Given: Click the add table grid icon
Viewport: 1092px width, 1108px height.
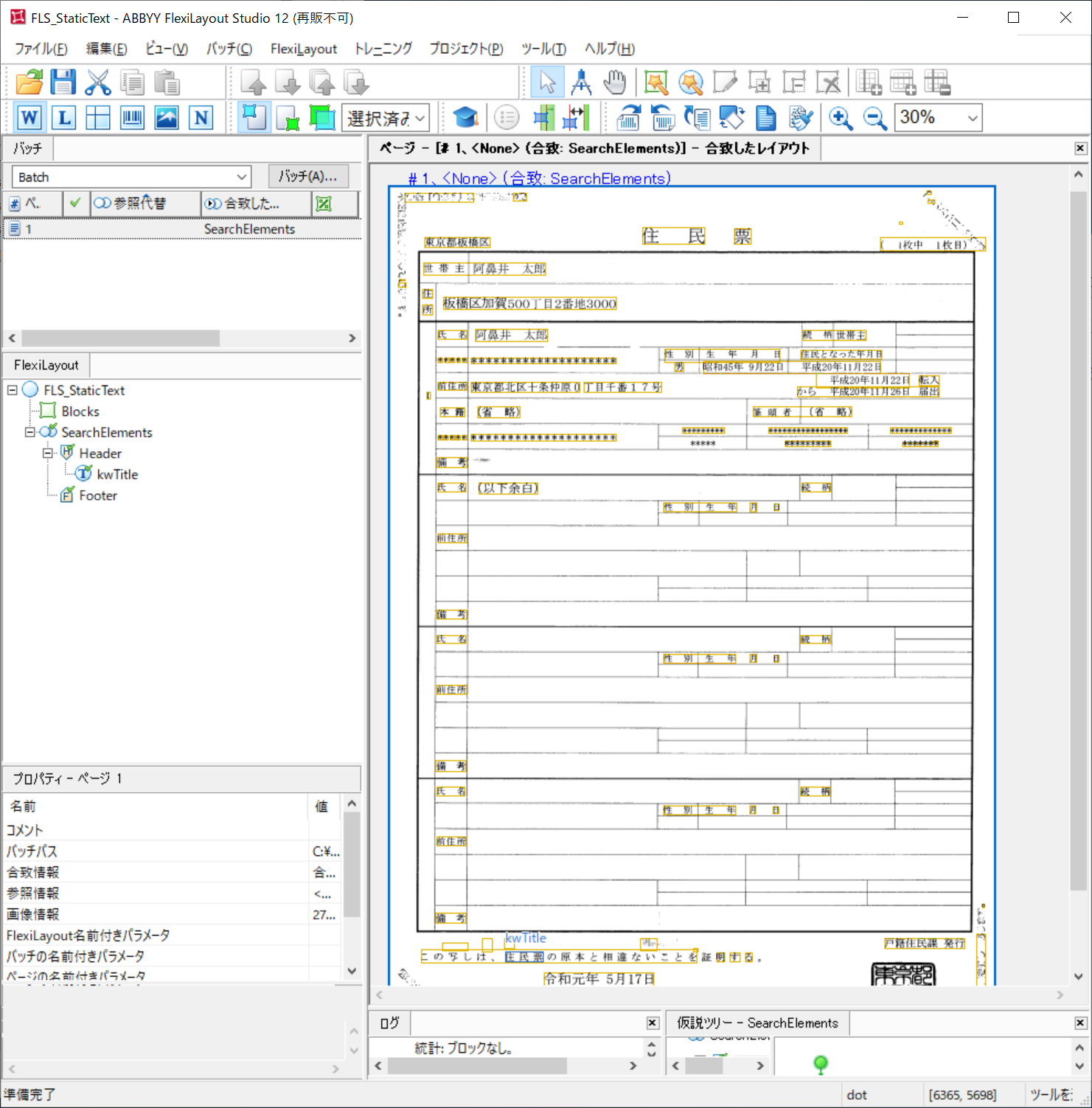Looking at the screenshot, I should (x=869, y=82).
